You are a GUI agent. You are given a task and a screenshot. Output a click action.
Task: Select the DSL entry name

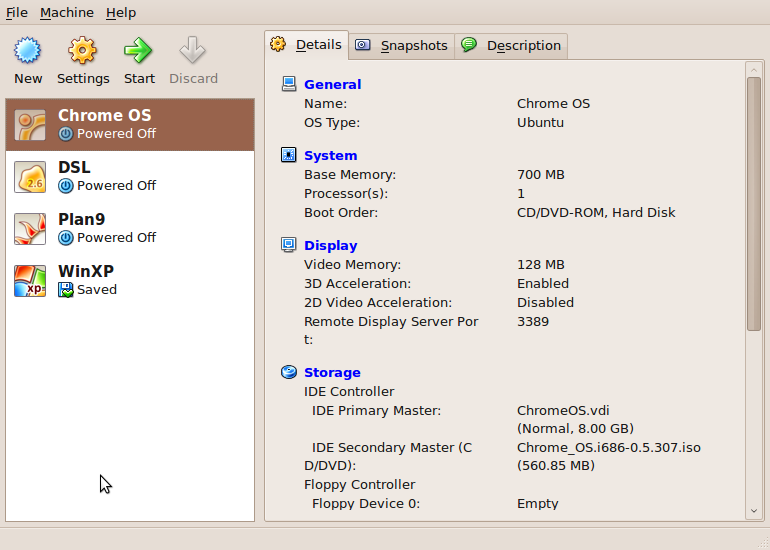point(74,167)
